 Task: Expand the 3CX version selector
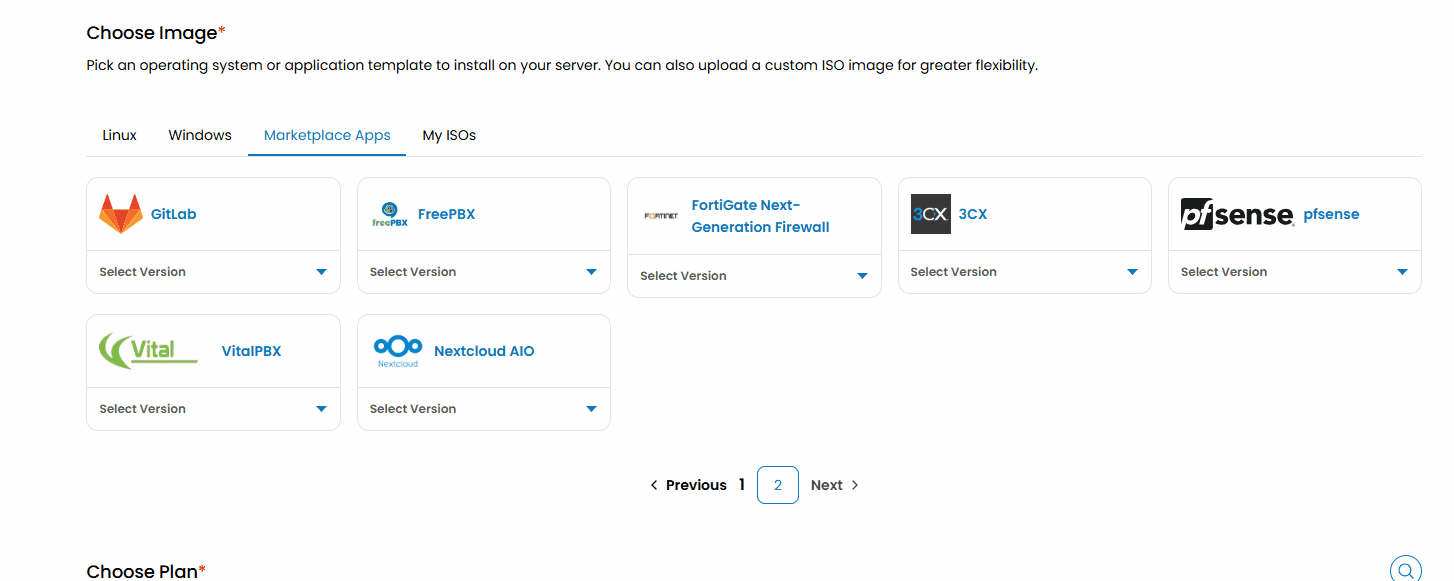coord(1024,272)
